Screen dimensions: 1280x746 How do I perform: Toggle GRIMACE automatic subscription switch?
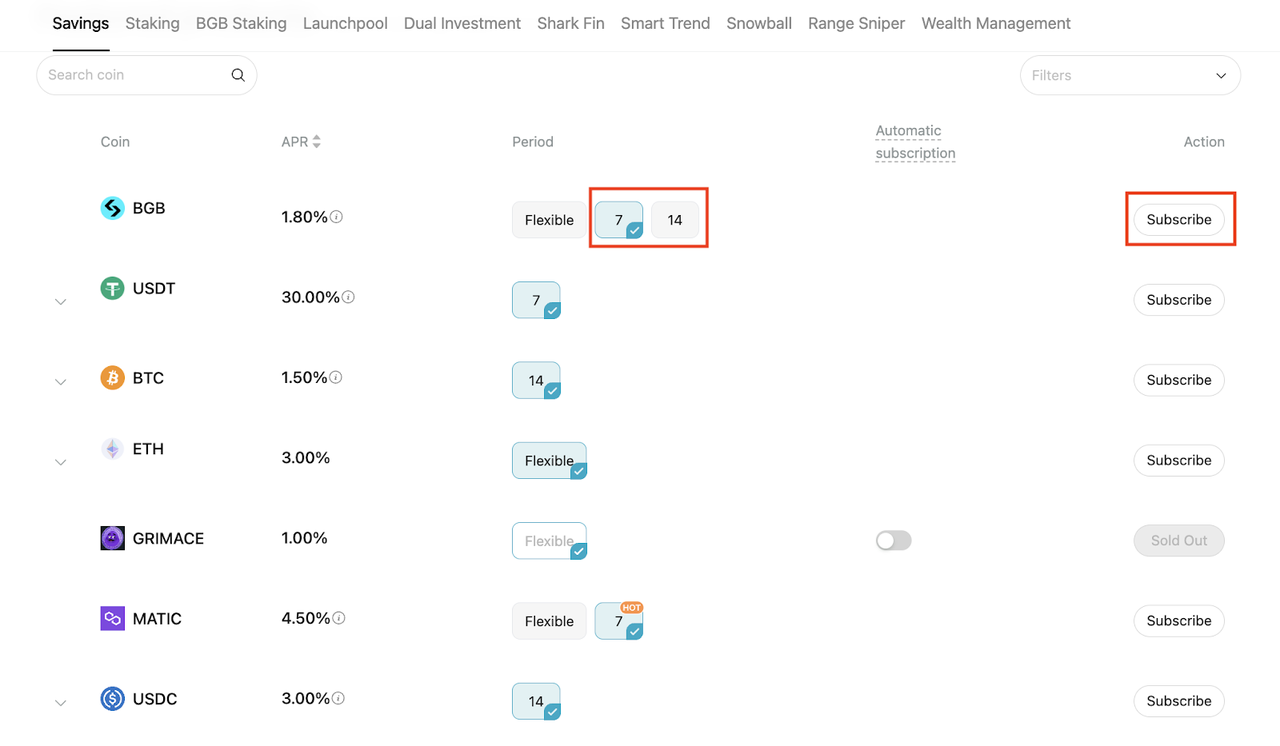pos(893,541)
